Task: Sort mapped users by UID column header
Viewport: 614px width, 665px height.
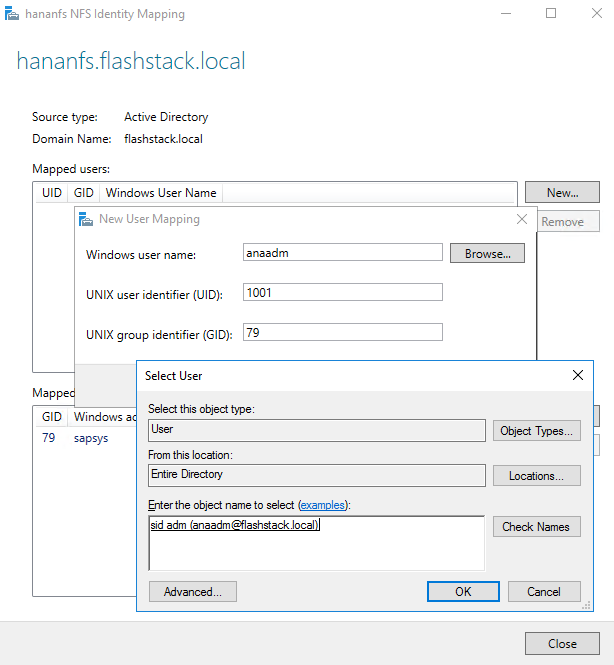Action: pos(52,193)
